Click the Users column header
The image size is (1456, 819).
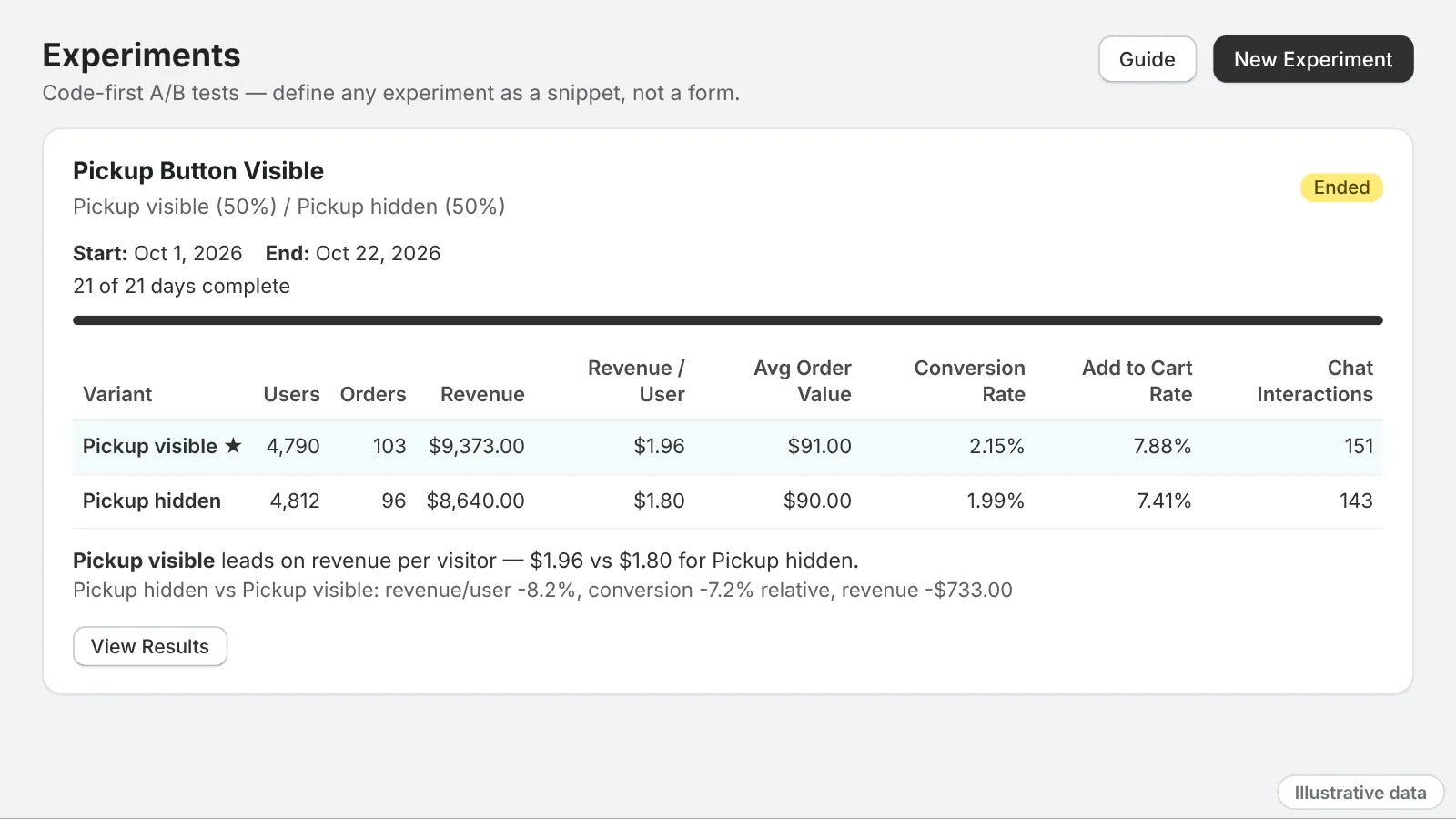pos(291,394)
